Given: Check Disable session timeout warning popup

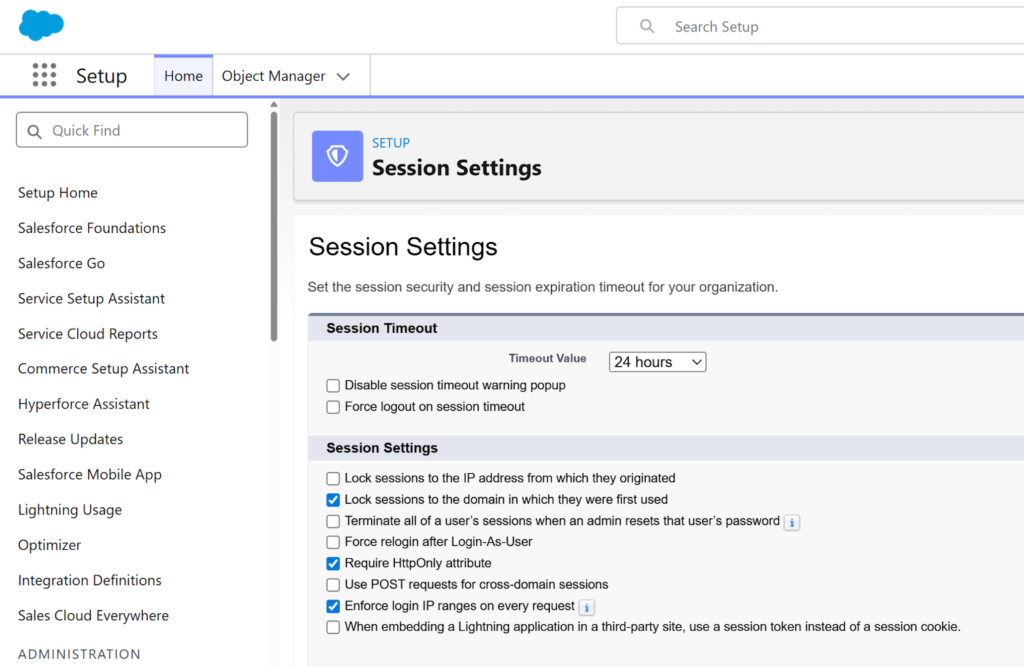Looking at the screenshot, I should pyautogui.click(x=333, y=386).
